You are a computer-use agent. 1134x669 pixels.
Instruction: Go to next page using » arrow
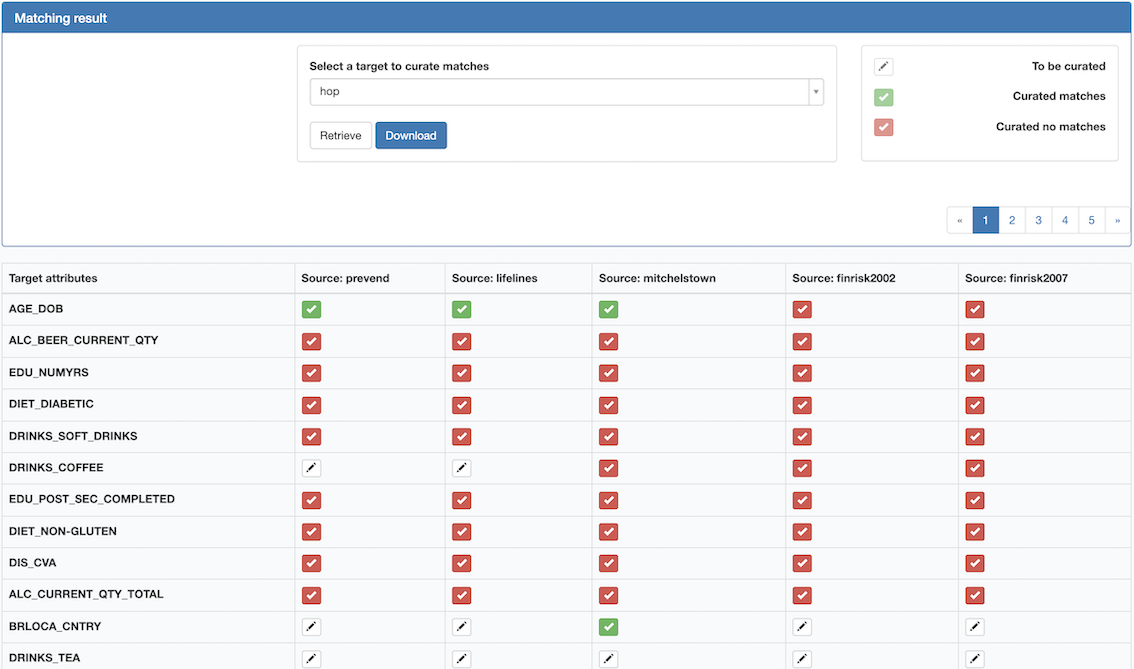[1117, 220]
